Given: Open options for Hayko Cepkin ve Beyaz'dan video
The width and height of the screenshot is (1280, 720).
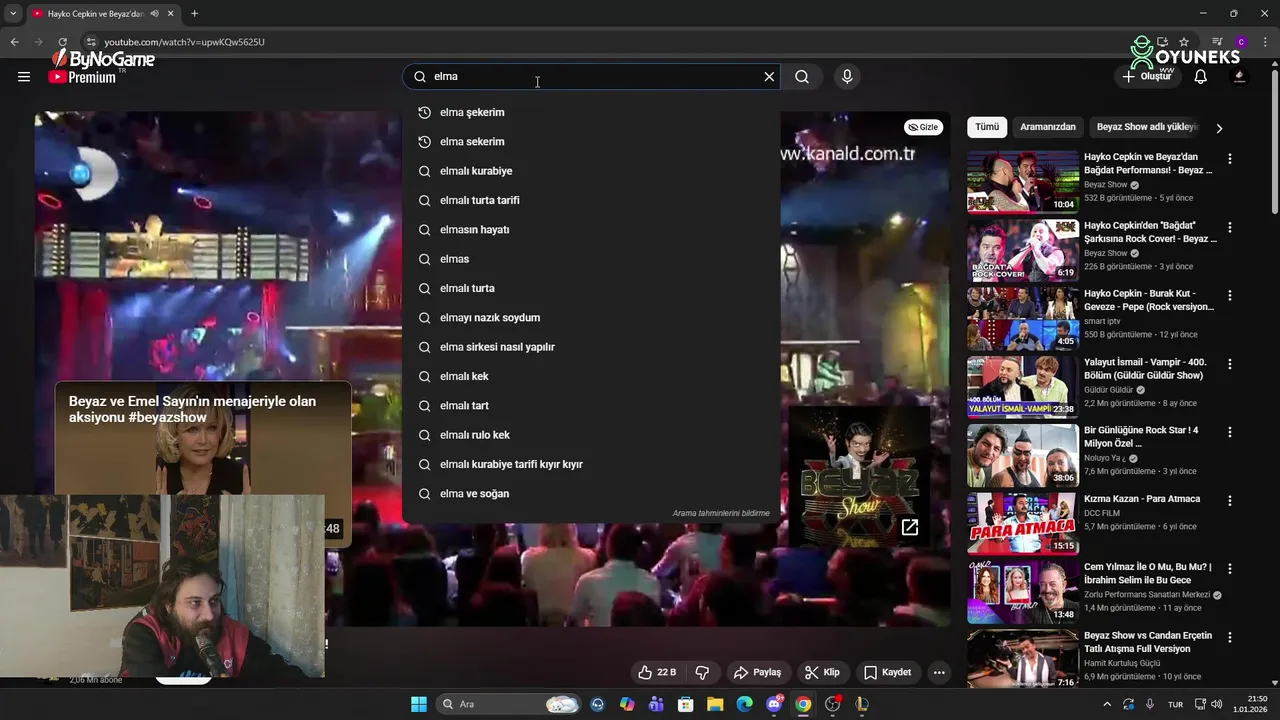Looking at the screenshot, I should click(x=1230, y=158).
